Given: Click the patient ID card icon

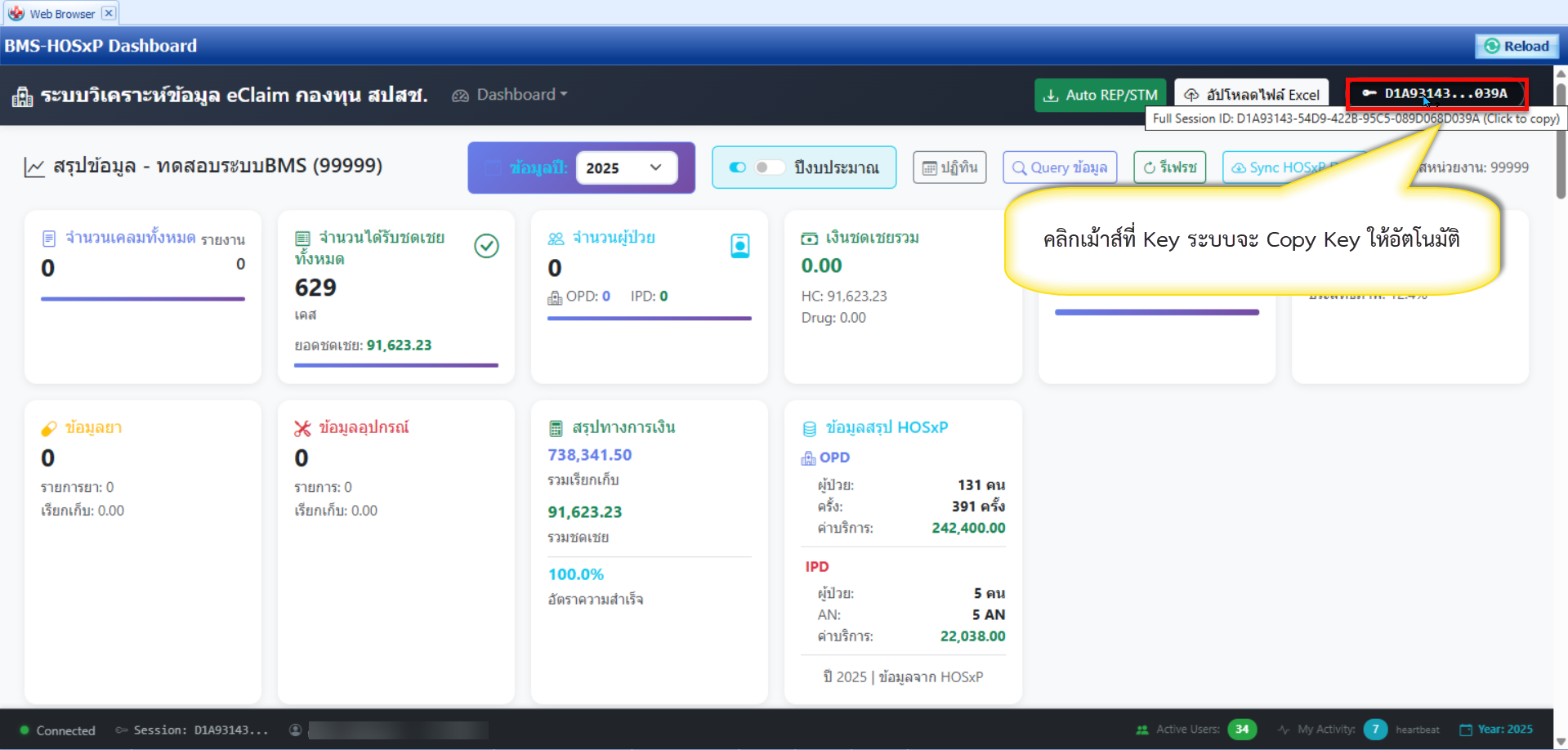Looking at the screenshot, I should pyautogui.click(x=739, y=246).
